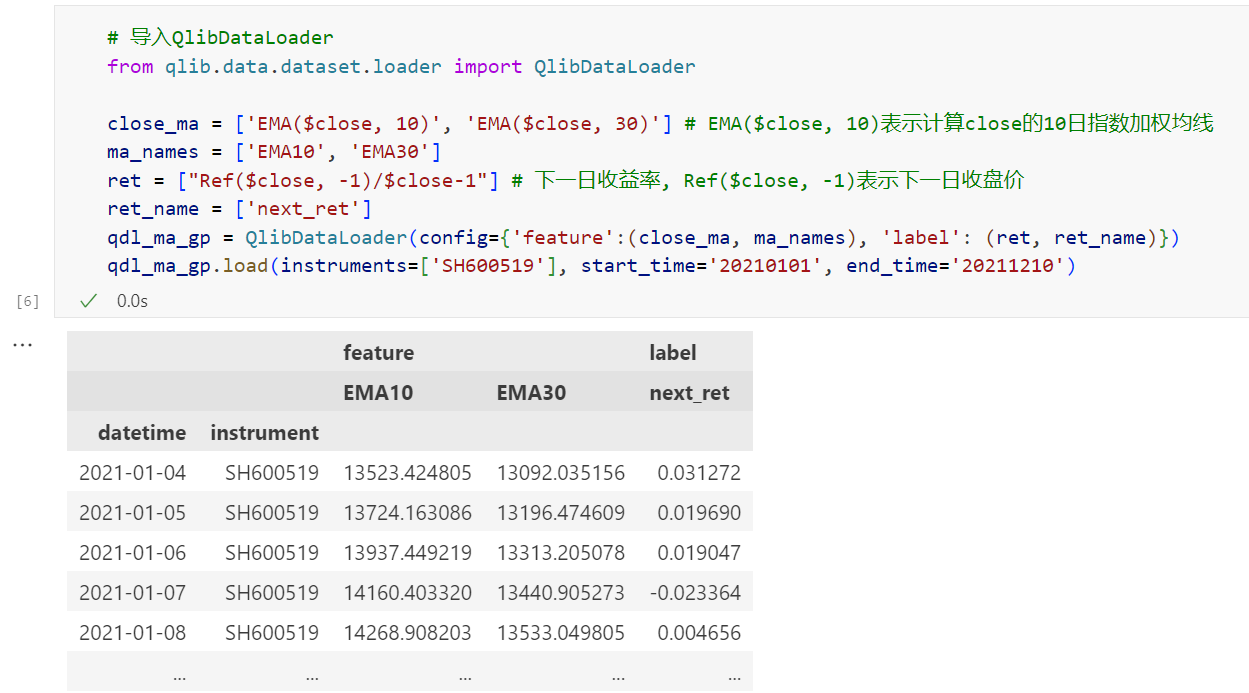The width and height of the screenshot is (1249, 693).
Task: Click the 0.0s execution time text
Action: click(132, 300)
